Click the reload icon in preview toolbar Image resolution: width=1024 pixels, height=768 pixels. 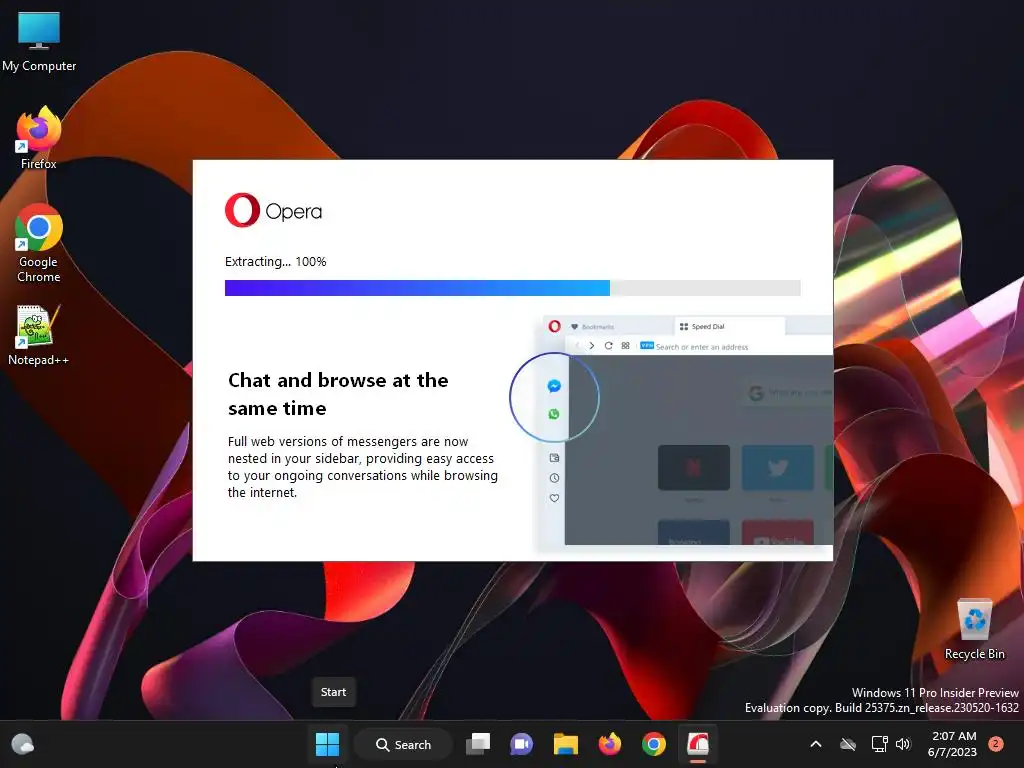coord(609,345)
